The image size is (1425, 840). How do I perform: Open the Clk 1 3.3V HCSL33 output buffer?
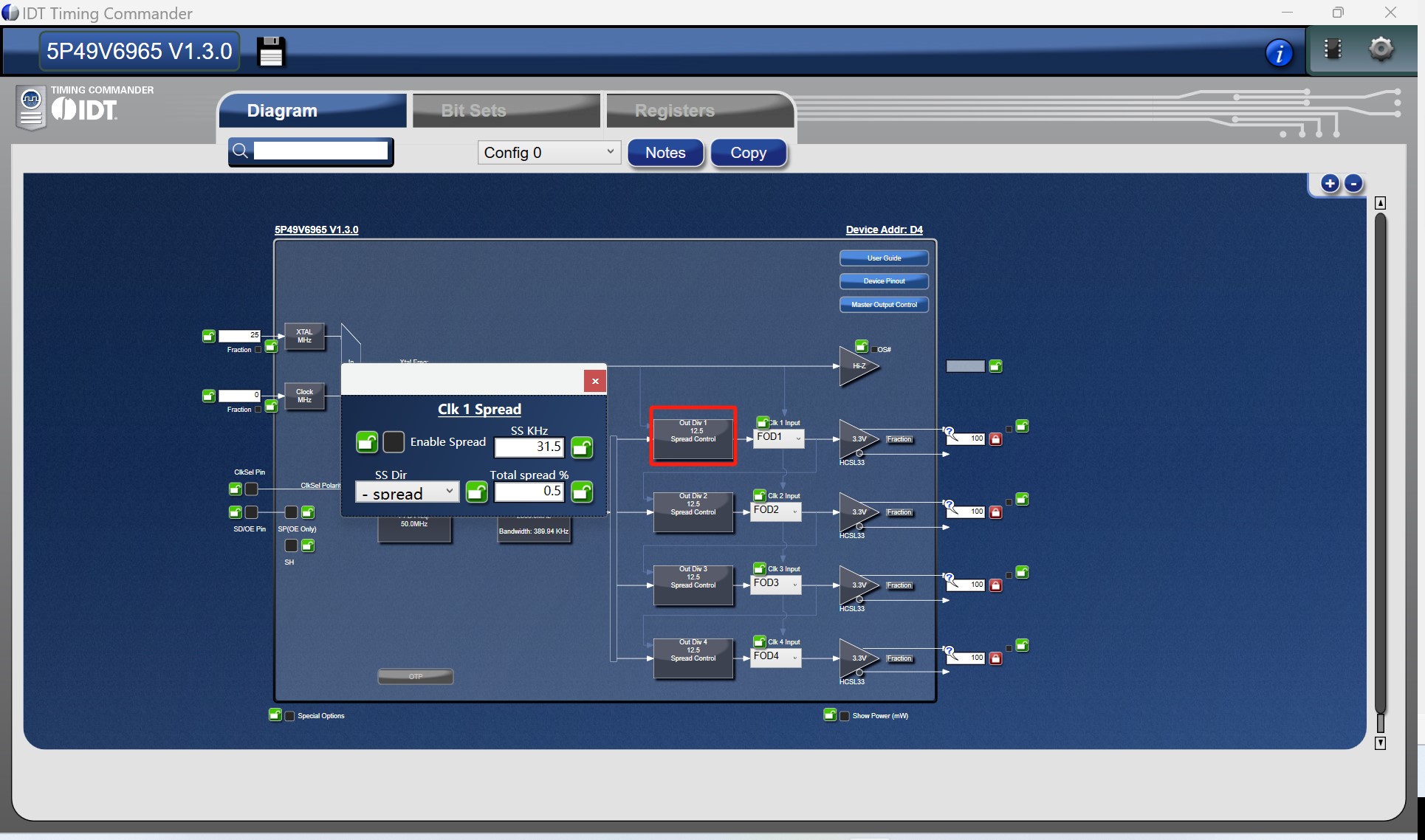click(x=856, y=439)
